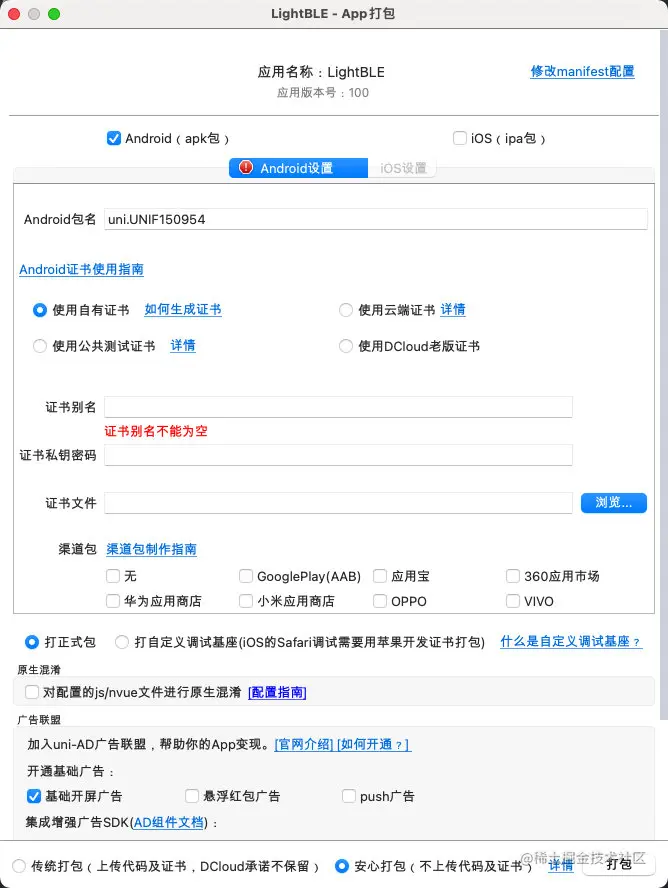
Task: Enable the push广告 checkbox
Action: 349,796
